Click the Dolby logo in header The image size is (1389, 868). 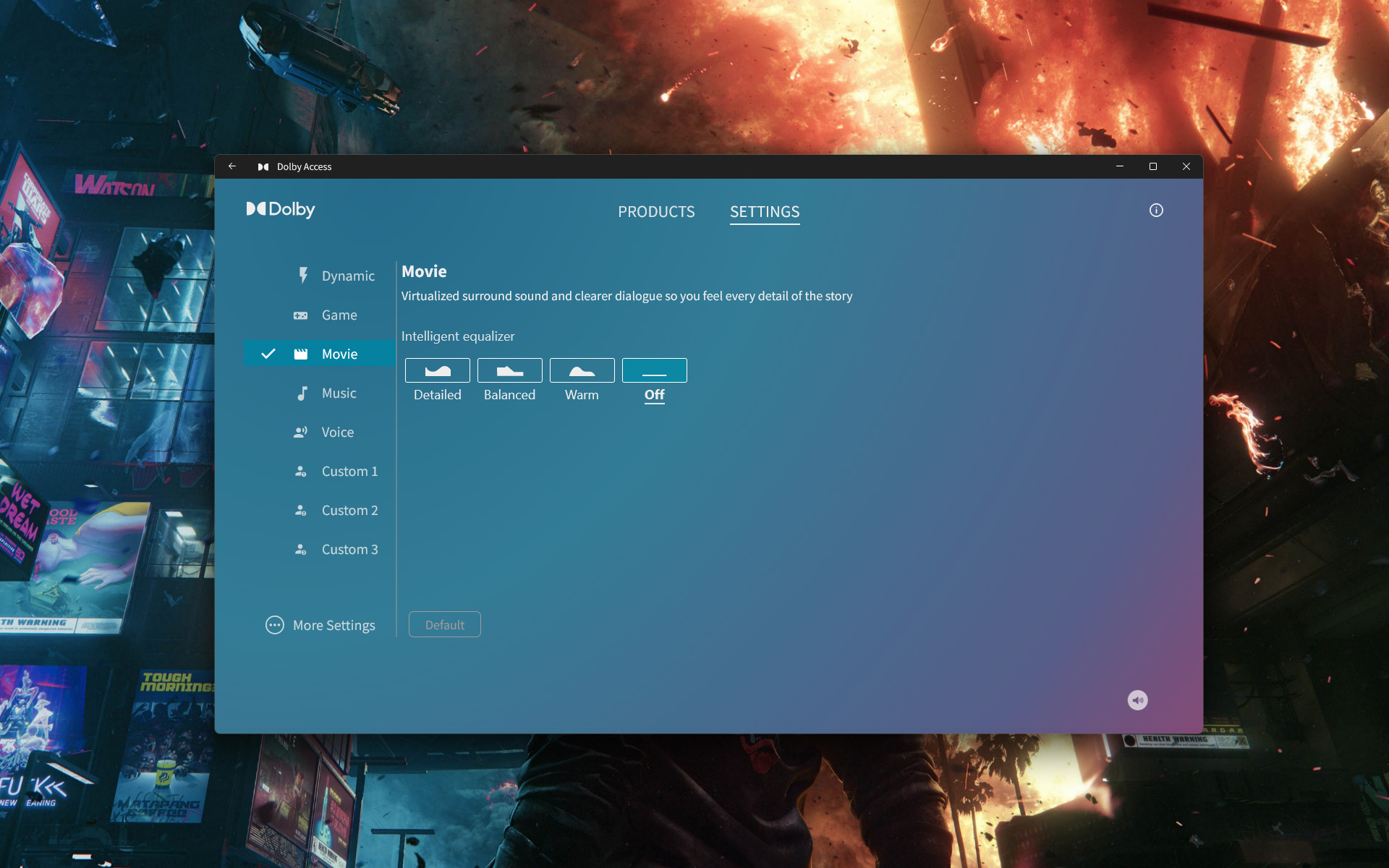[281, 210]
